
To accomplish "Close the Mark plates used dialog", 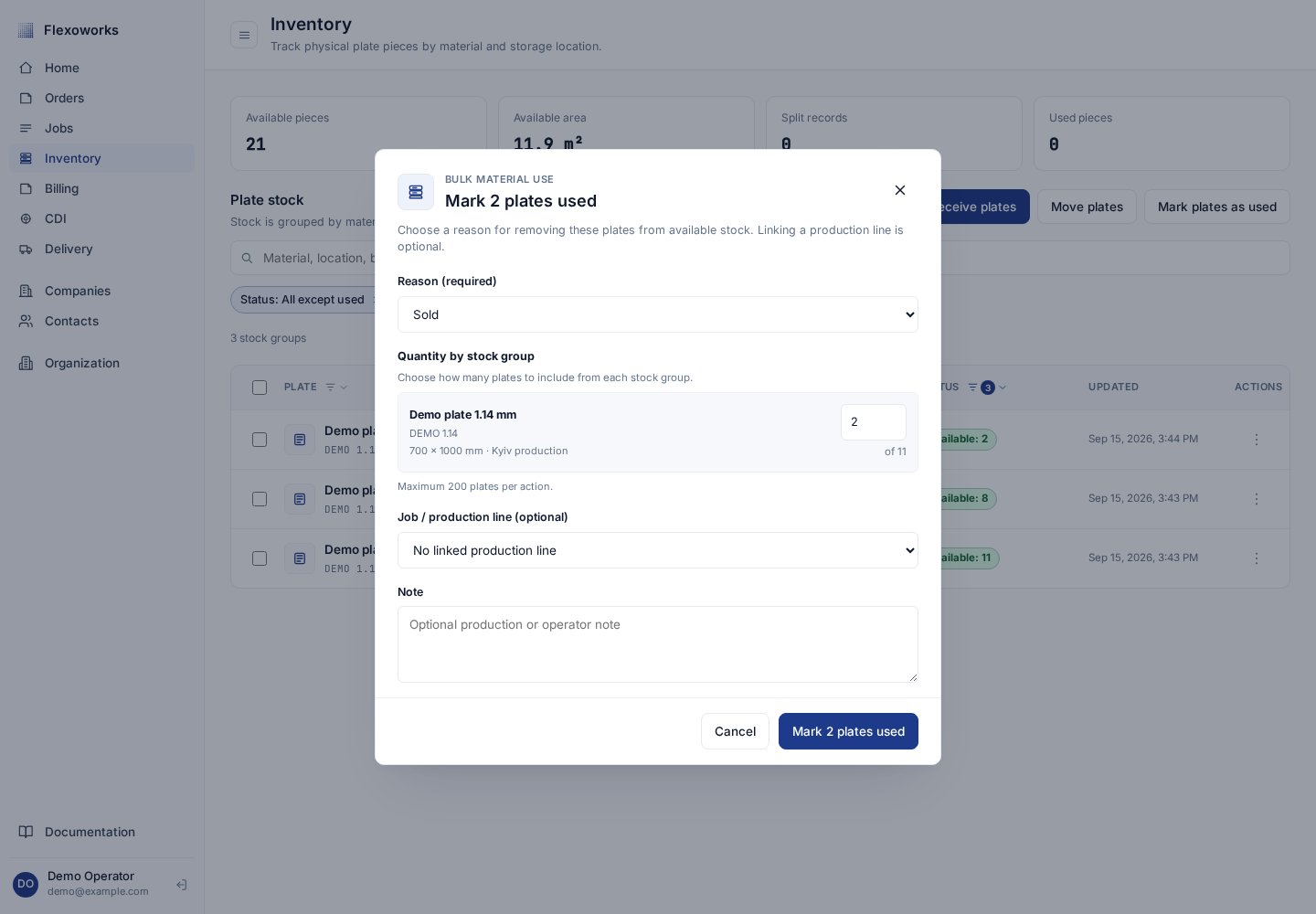I will tap(900, 190).
